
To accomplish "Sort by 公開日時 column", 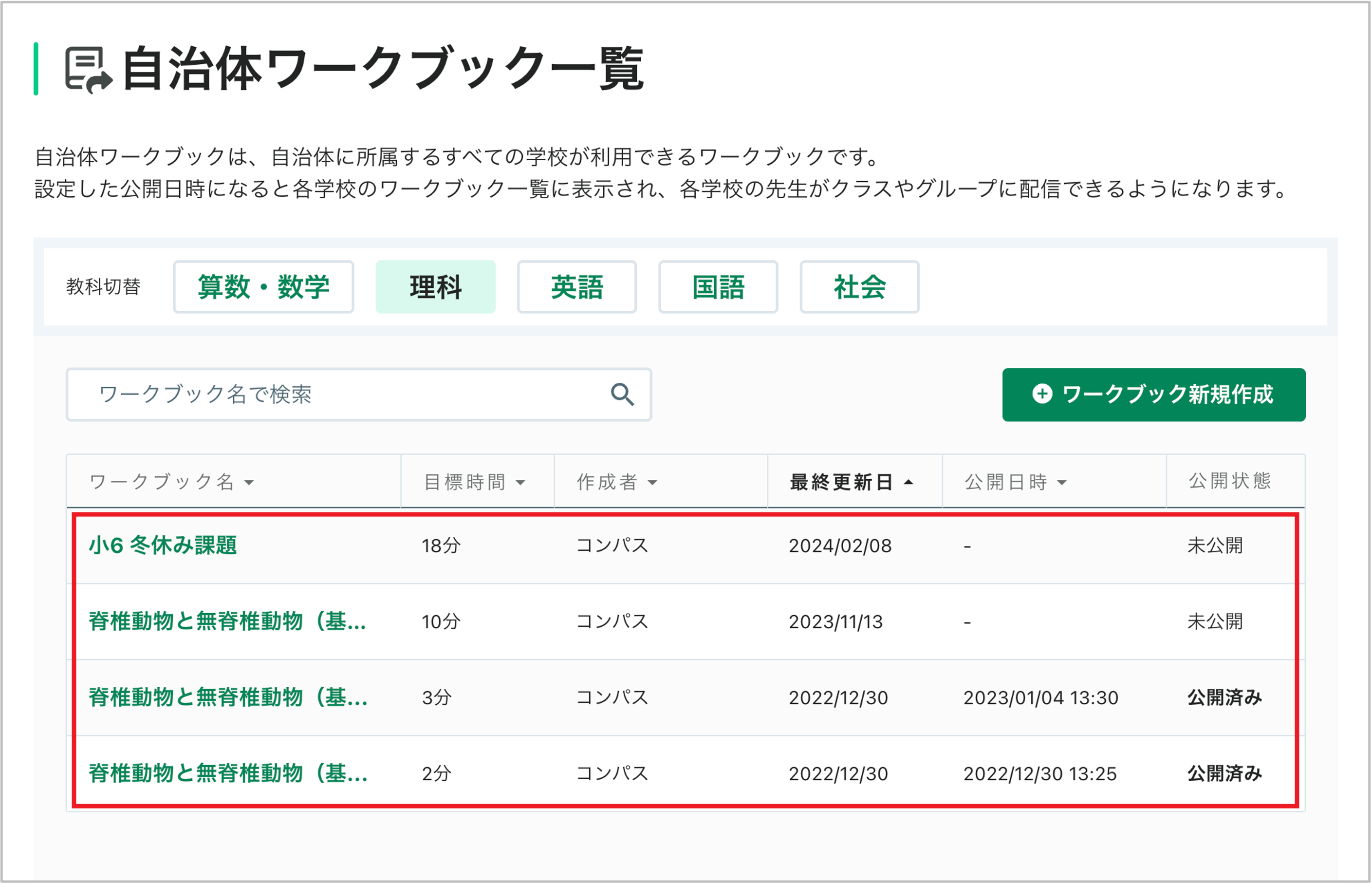I will point(1016,482).
